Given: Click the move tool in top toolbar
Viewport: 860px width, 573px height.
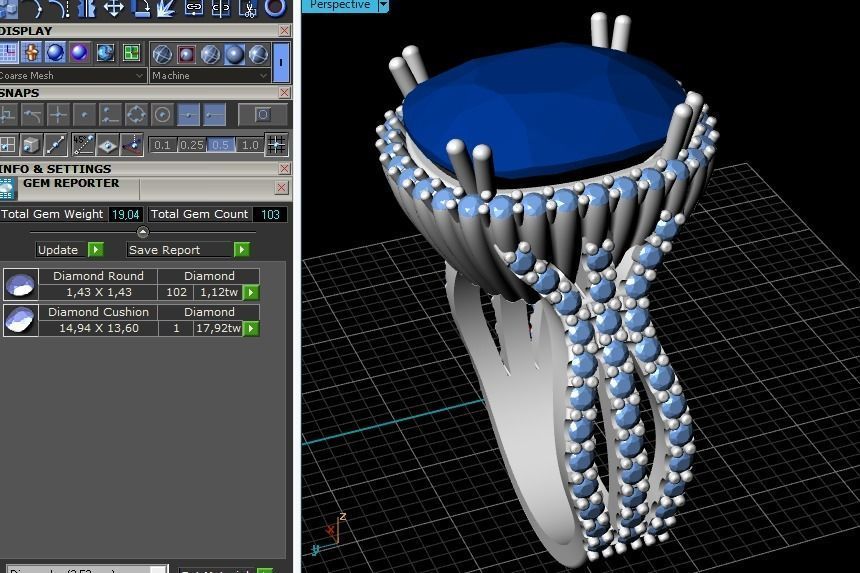Looking at the screenshot, I should coord(114,8).
